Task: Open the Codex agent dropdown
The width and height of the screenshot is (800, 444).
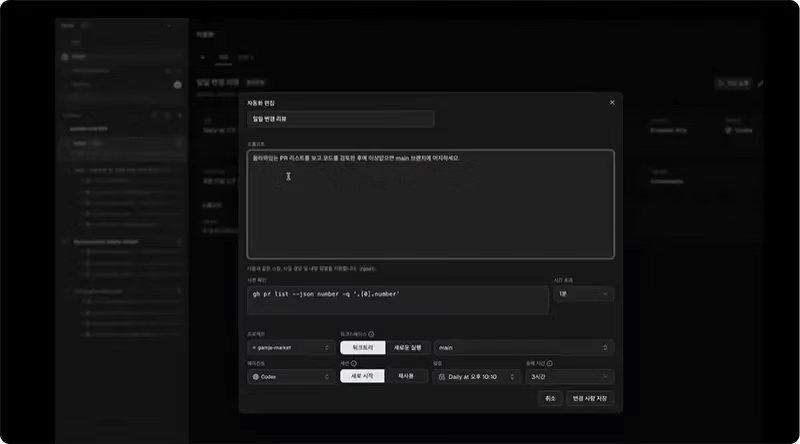Action: [291, 377]
